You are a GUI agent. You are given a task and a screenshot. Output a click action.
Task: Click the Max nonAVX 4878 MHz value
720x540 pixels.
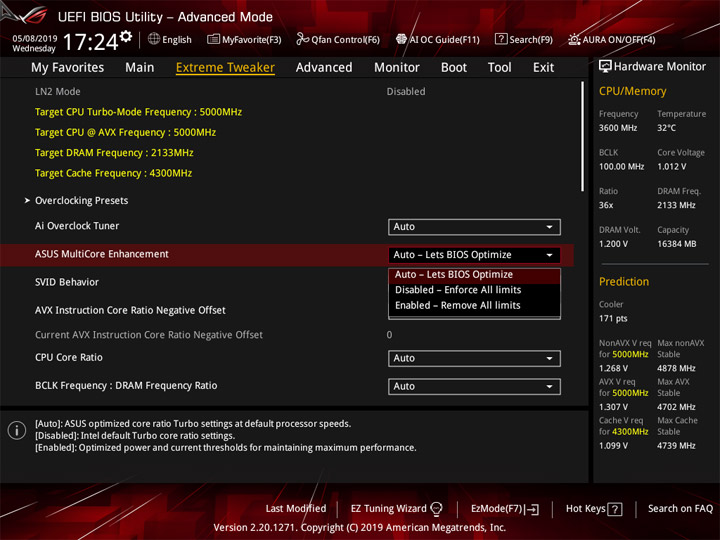pyautogui.click(x=676, y=368)
